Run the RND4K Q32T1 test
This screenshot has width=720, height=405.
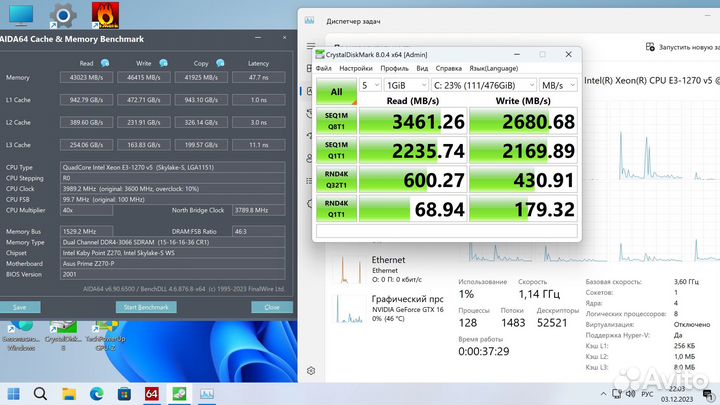337,180
